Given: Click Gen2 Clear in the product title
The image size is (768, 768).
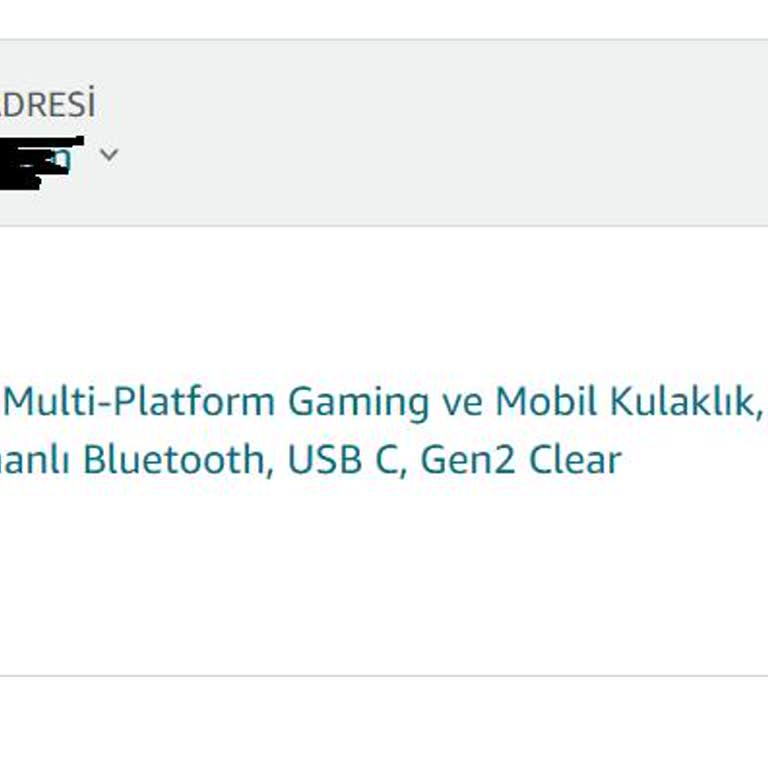Looking at the screenshot, I should 521,460.
